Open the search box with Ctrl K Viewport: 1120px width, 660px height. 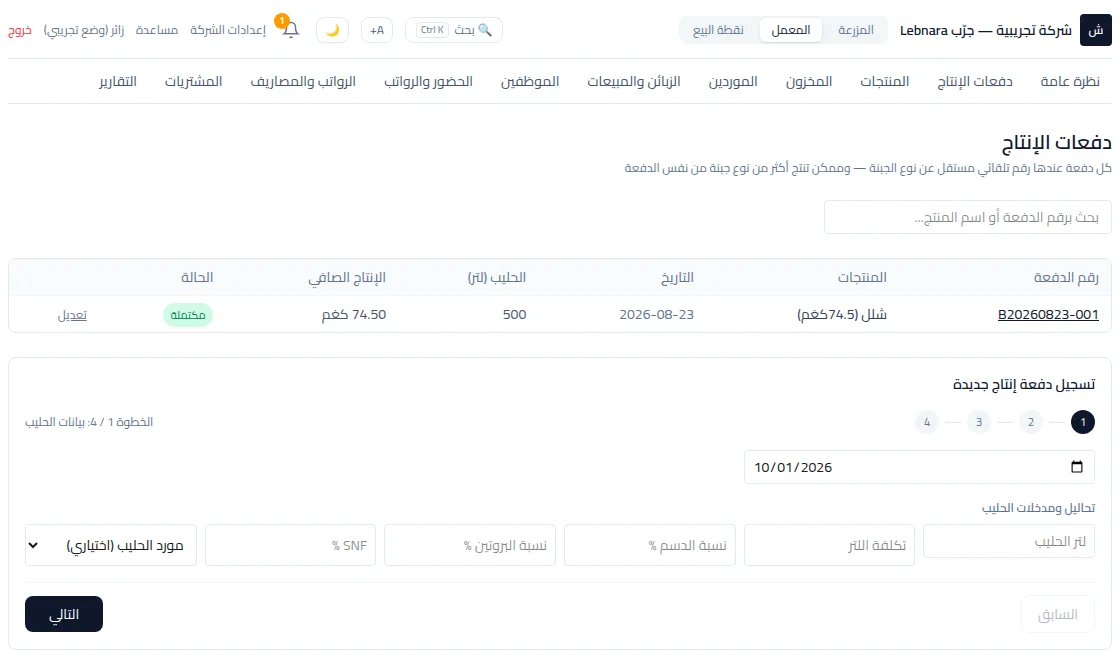click(454, 30)
